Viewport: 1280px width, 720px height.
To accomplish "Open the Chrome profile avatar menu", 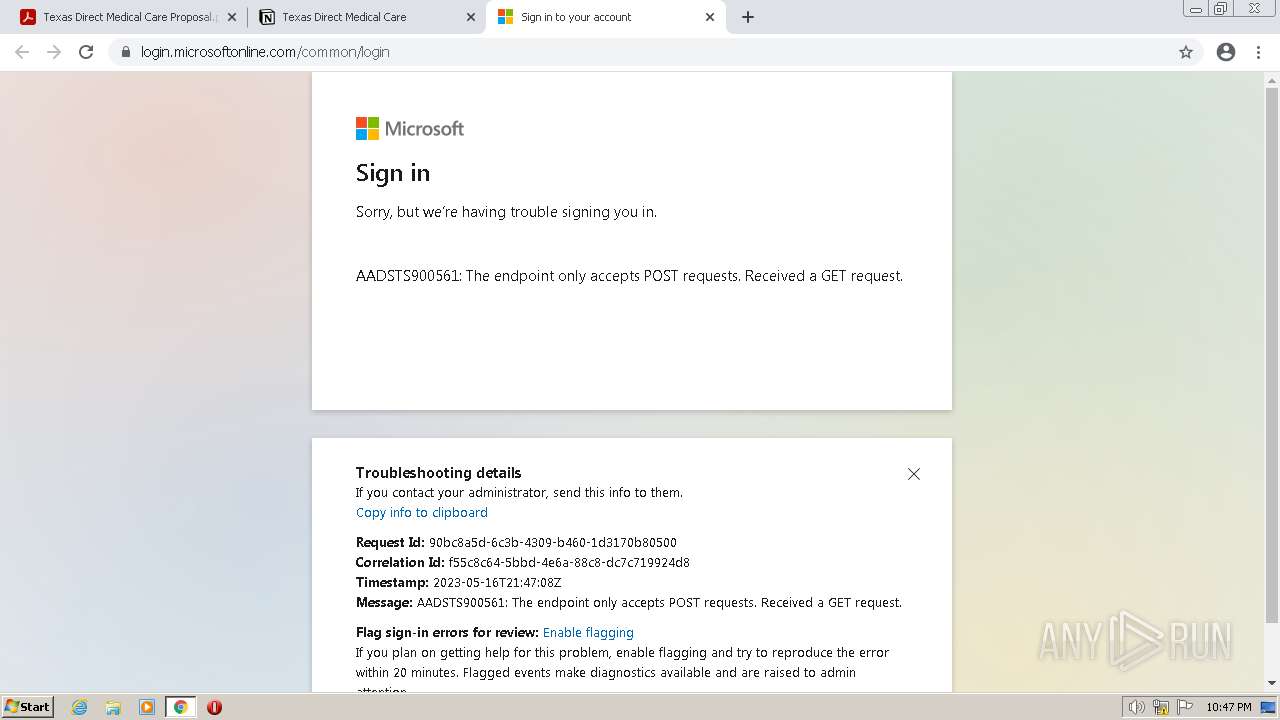I will click(x=1226, y=52).
